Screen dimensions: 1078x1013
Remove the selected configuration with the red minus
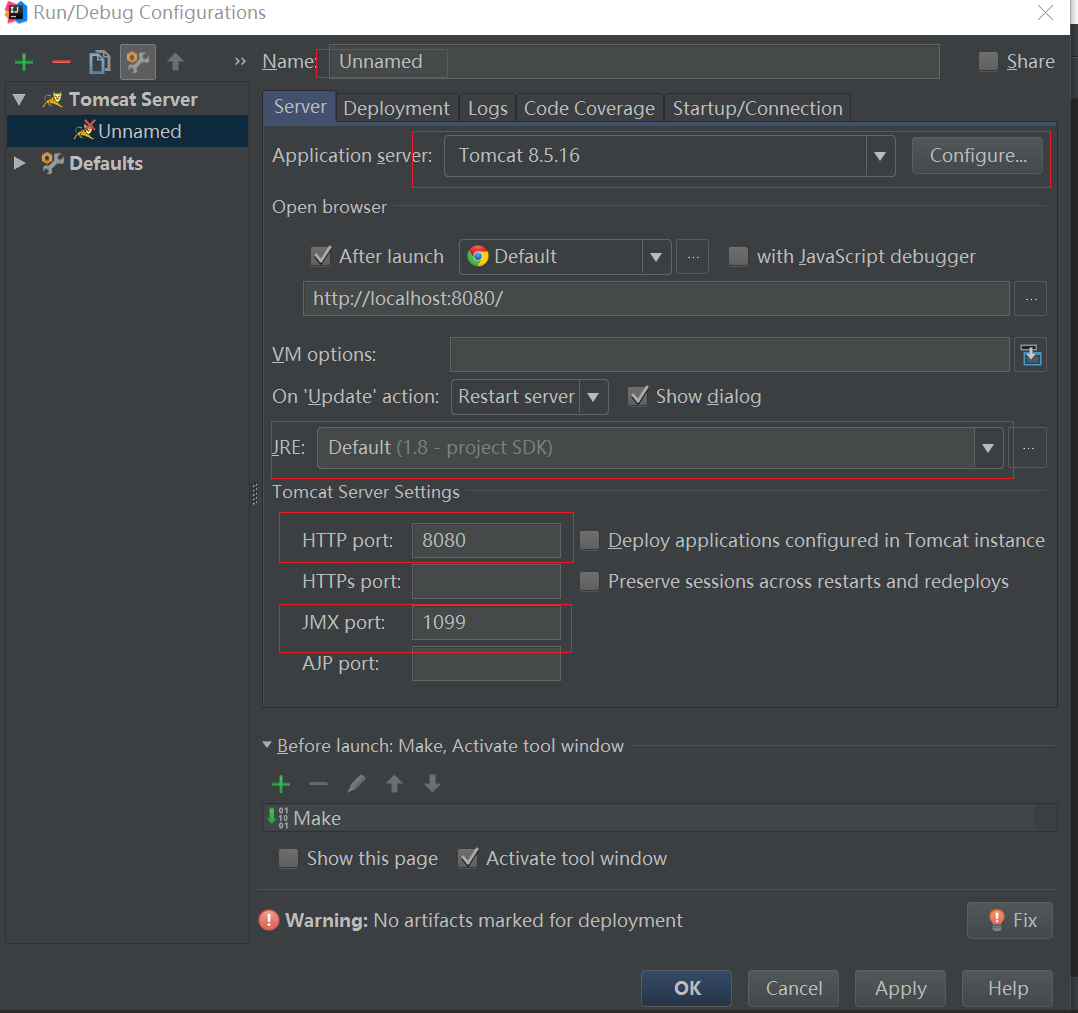[x=61, y=63]
